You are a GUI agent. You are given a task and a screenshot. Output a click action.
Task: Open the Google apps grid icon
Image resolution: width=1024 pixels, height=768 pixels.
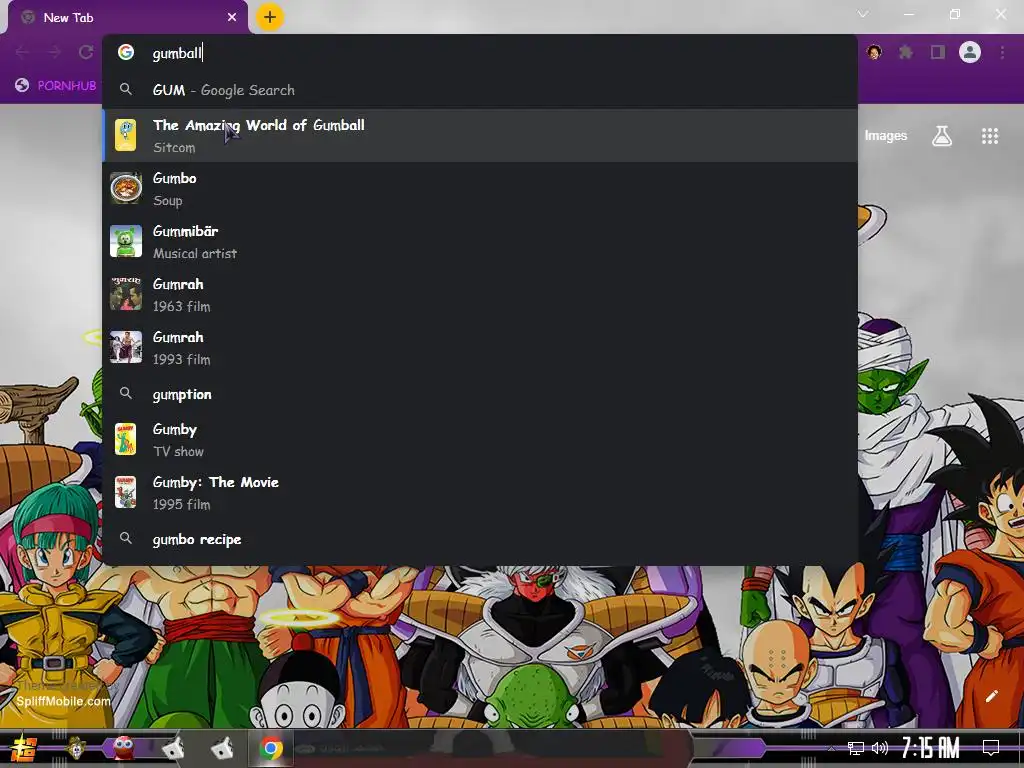(x=990, y=136)
